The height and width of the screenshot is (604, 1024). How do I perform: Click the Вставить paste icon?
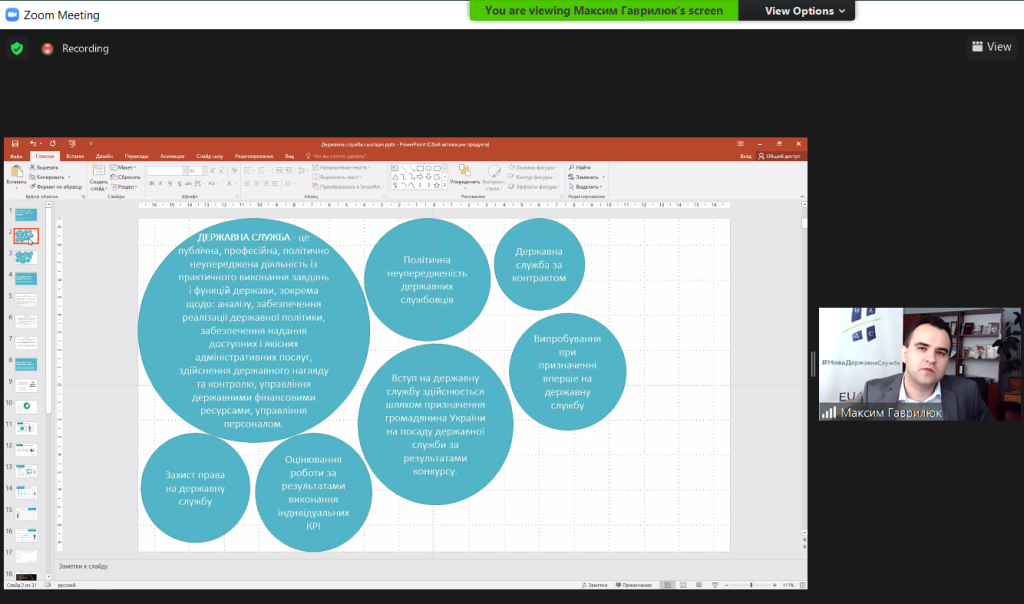pos(16,174)
